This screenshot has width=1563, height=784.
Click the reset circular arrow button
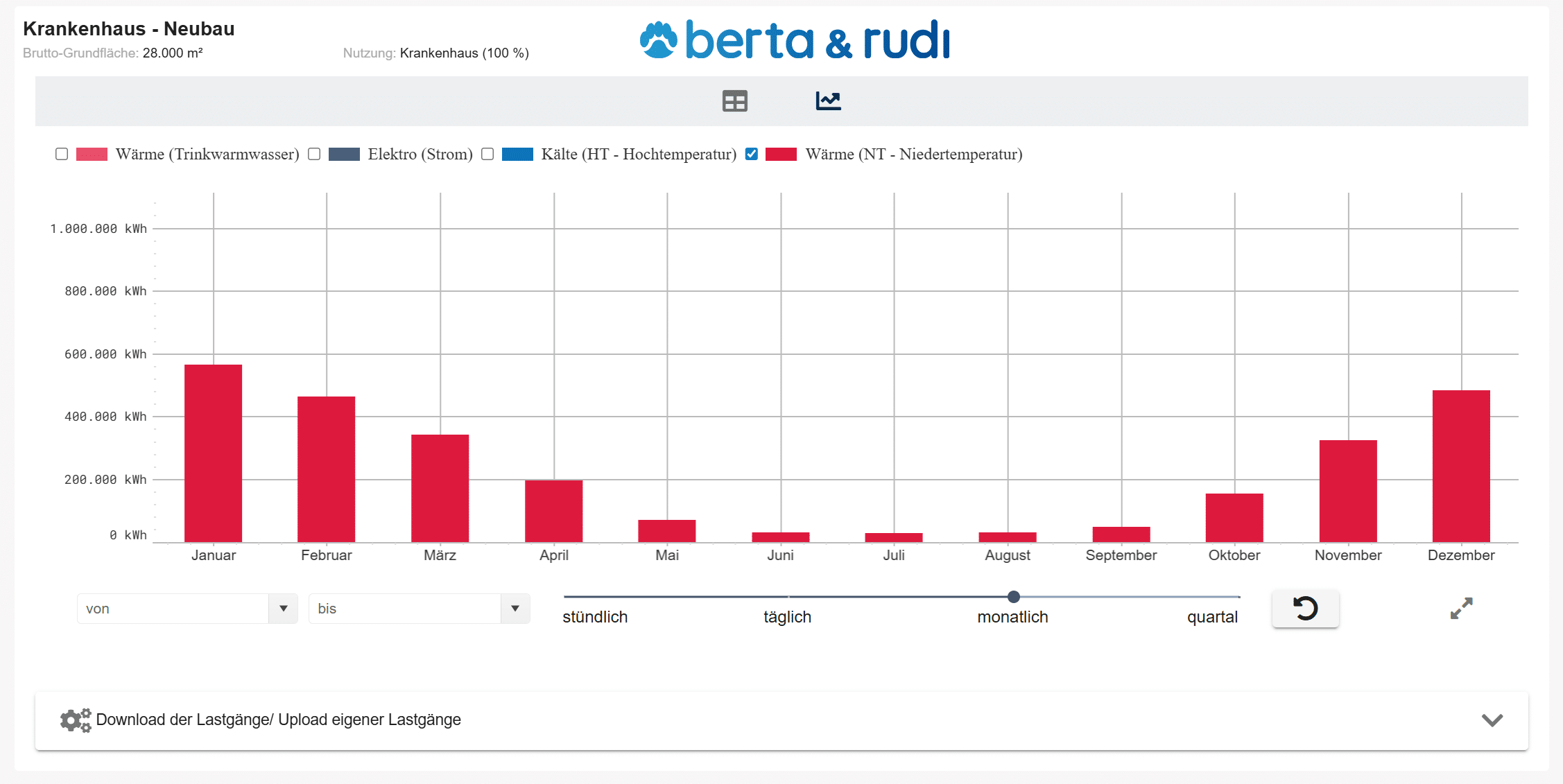(x=1305, y=609)
